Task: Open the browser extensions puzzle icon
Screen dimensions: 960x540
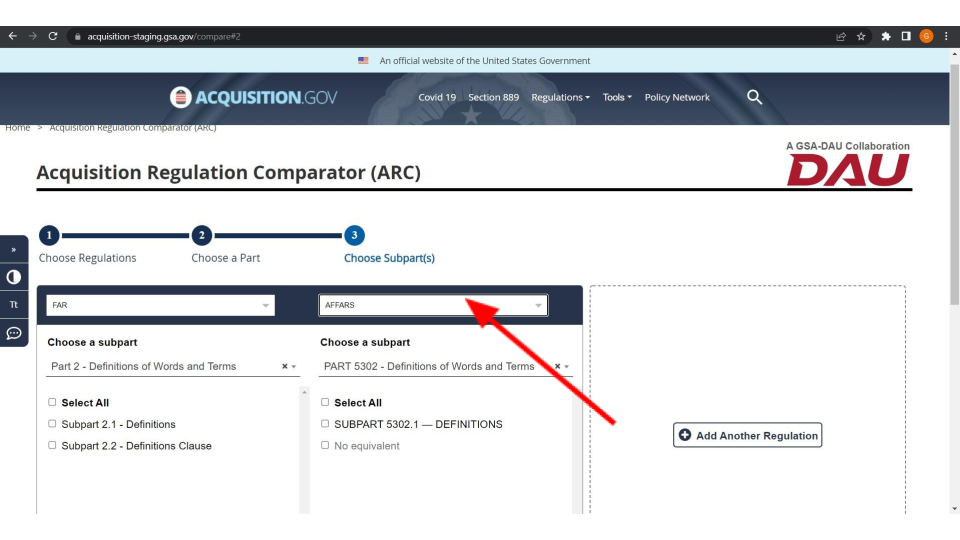Action: [886, 37]
